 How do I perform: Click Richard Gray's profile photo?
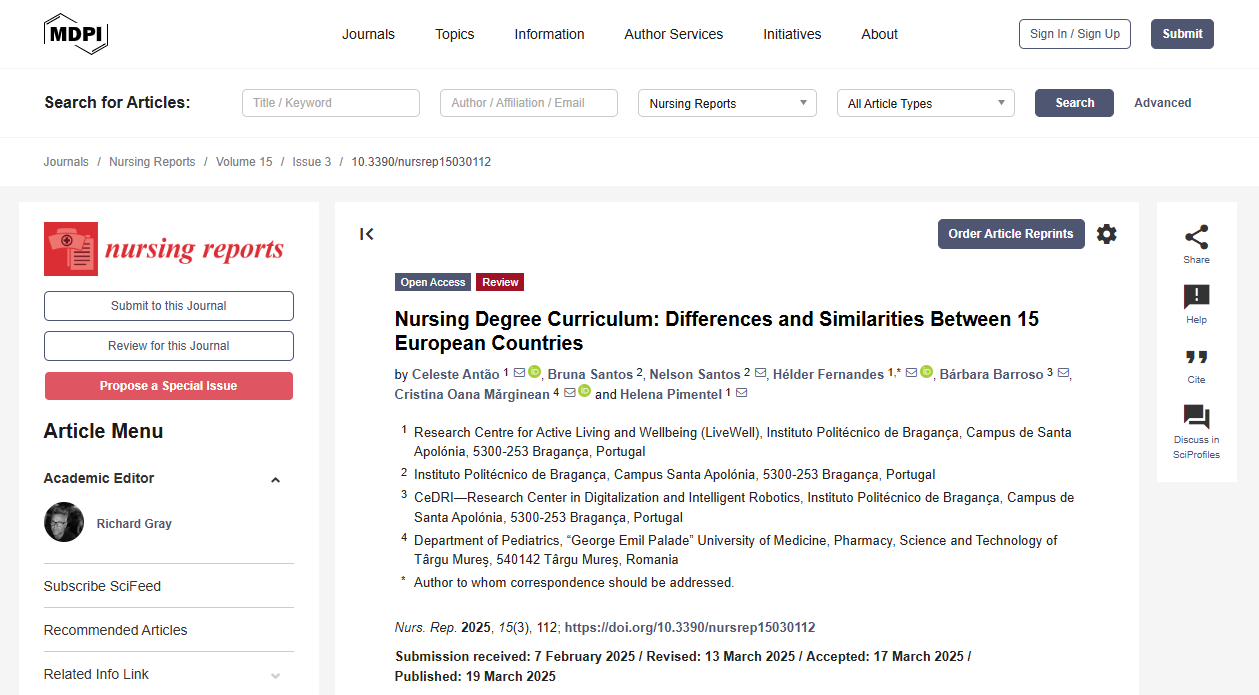point(64,522)
